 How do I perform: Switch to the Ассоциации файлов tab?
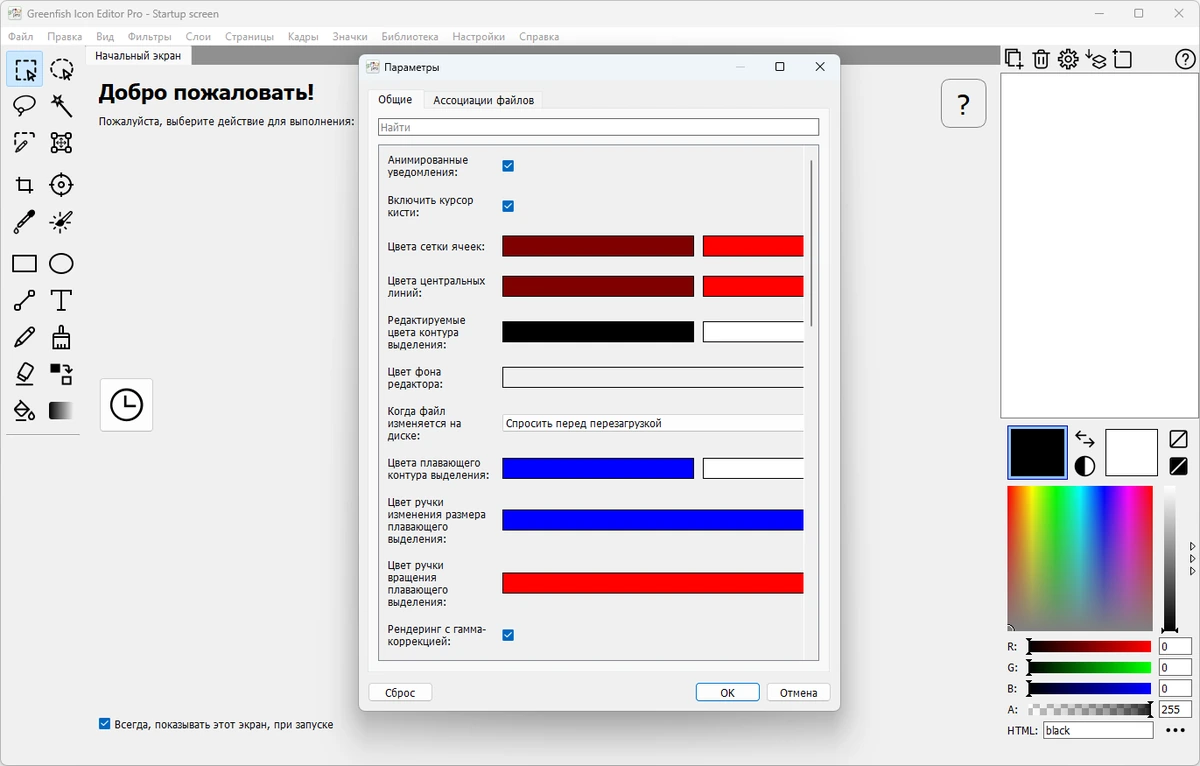[x=484, y=100]
